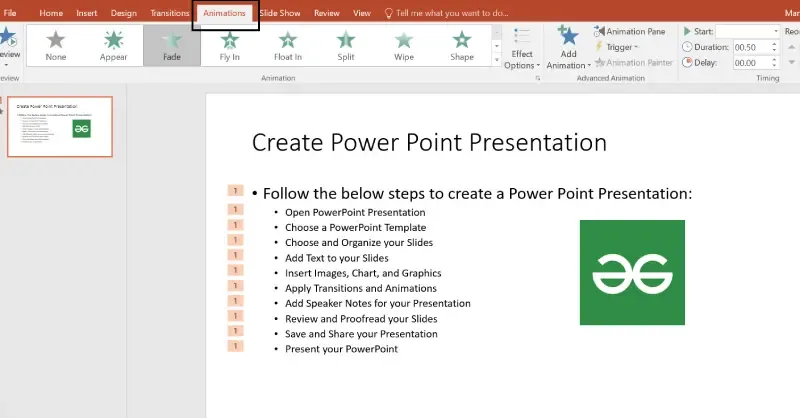Open the File tab
Image resolution: width=800 pixels, height=418 pixels.
tap(10, 13)
